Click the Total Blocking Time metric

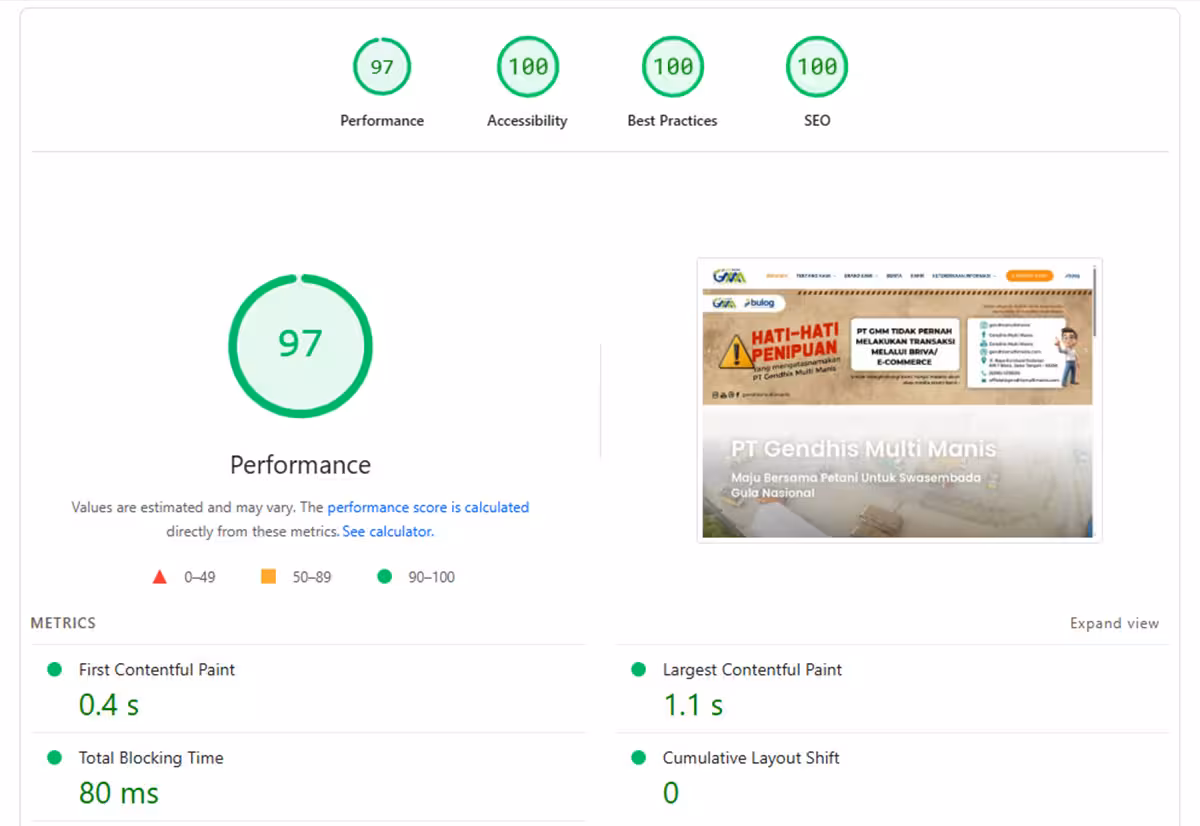(151, 758)
